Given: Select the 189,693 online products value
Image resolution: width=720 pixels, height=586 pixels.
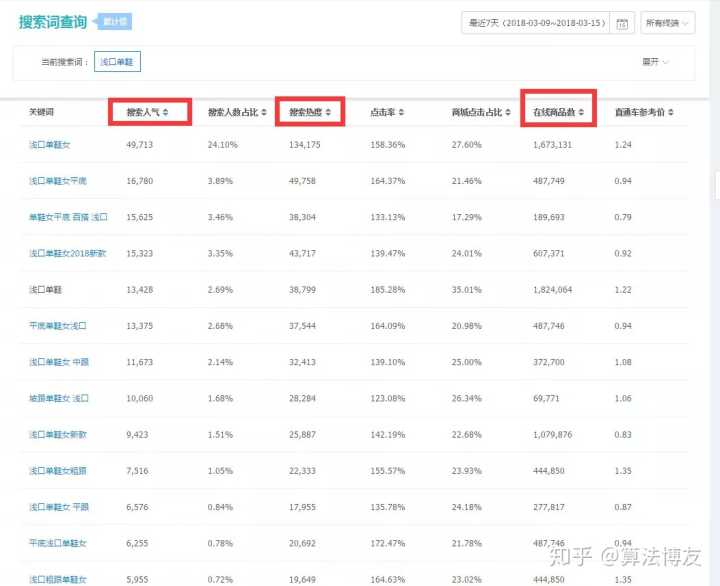Looking at the screenshot, I should 549,217.
